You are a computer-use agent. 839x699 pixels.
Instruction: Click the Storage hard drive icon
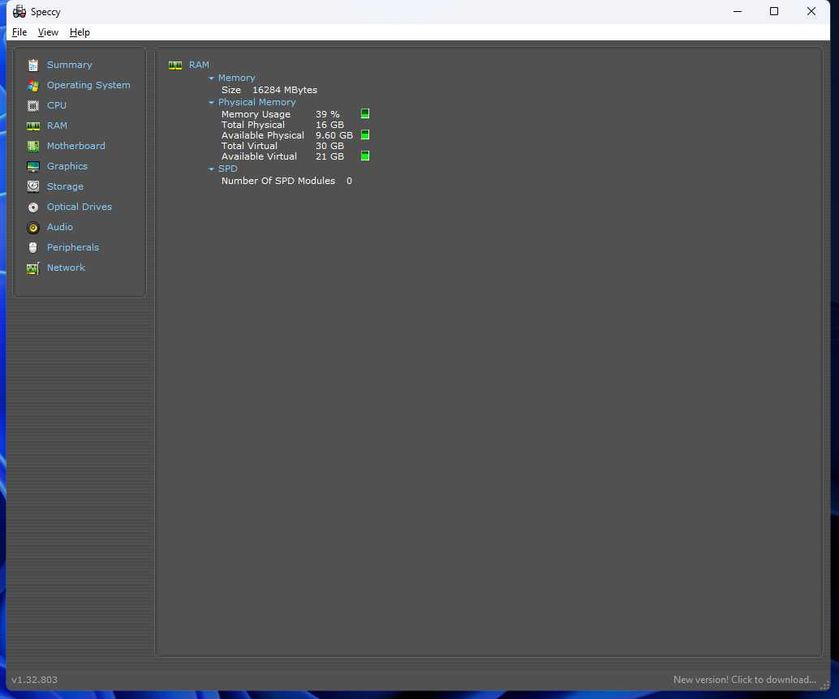(x=33, y=186)
